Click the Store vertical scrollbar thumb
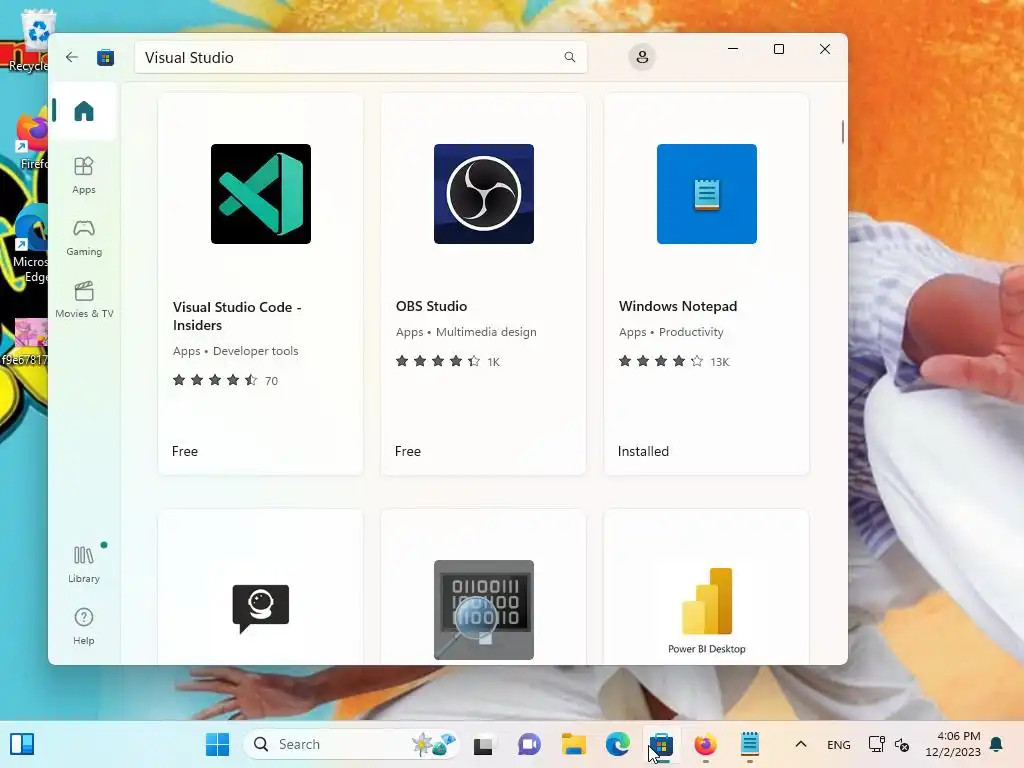Image resolution: width=1024 pixels, height=768 pixels. (842, 131)
